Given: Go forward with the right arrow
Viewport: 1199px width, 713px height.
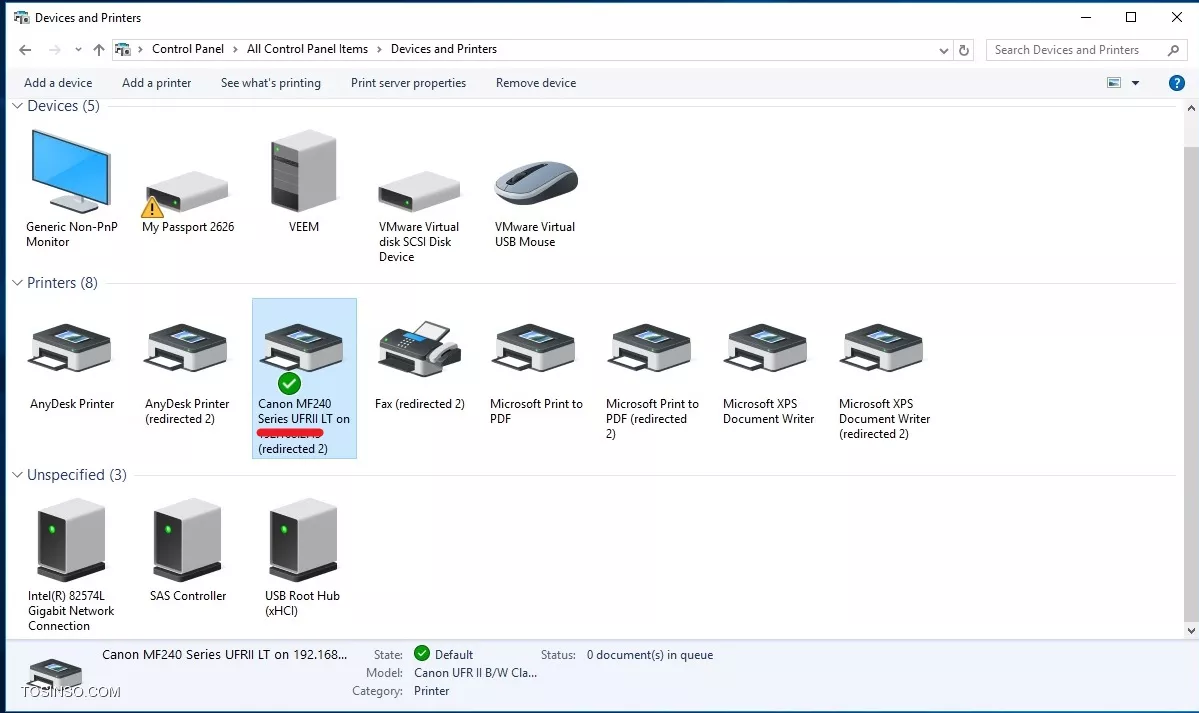Looking at the screenshot, I should pyautogui.click(x=54, y=50).
